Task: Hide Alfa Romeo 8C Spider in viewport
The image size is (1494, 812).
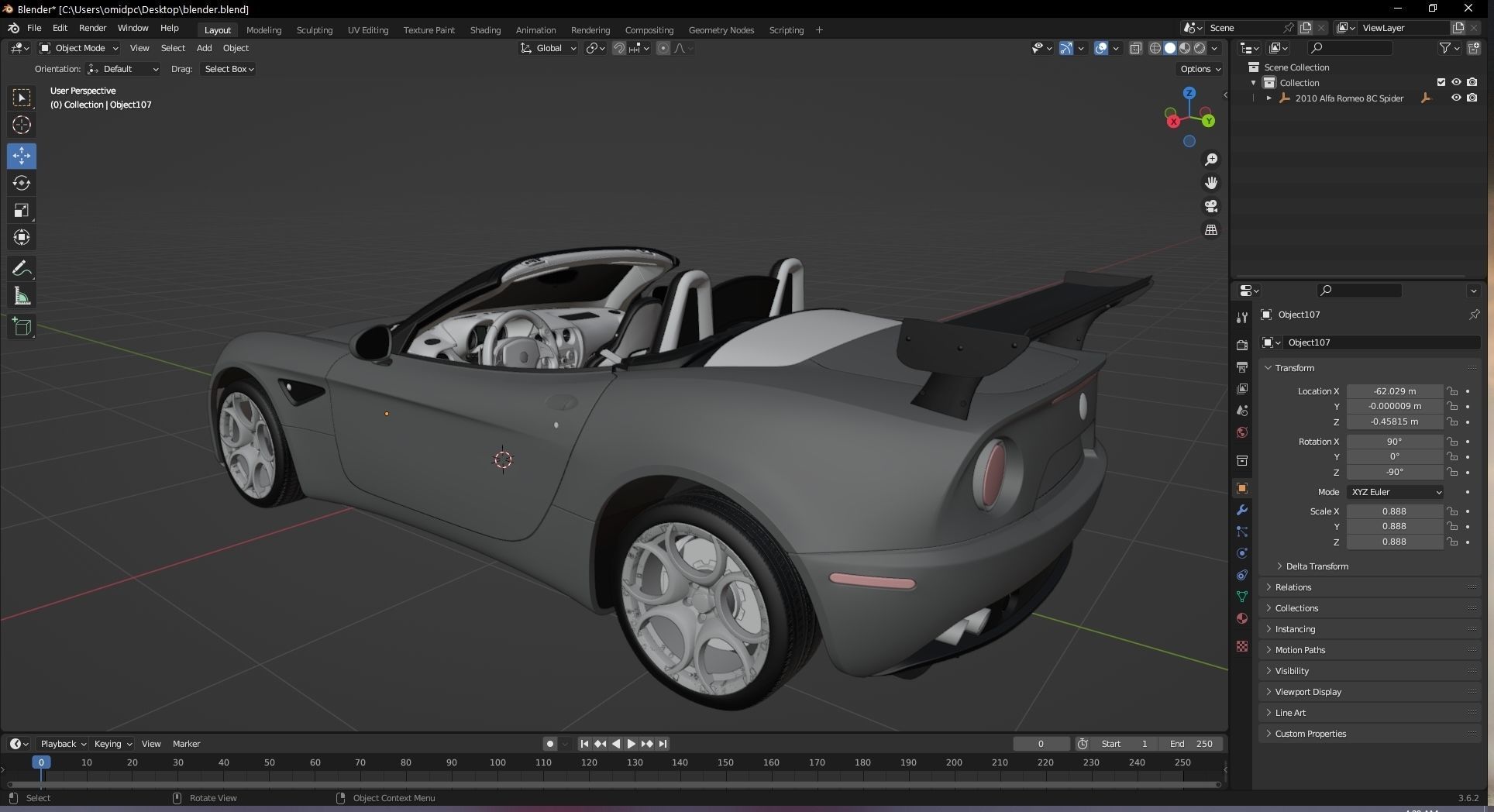Action: pyautogui.click(x=1456, y=98)
